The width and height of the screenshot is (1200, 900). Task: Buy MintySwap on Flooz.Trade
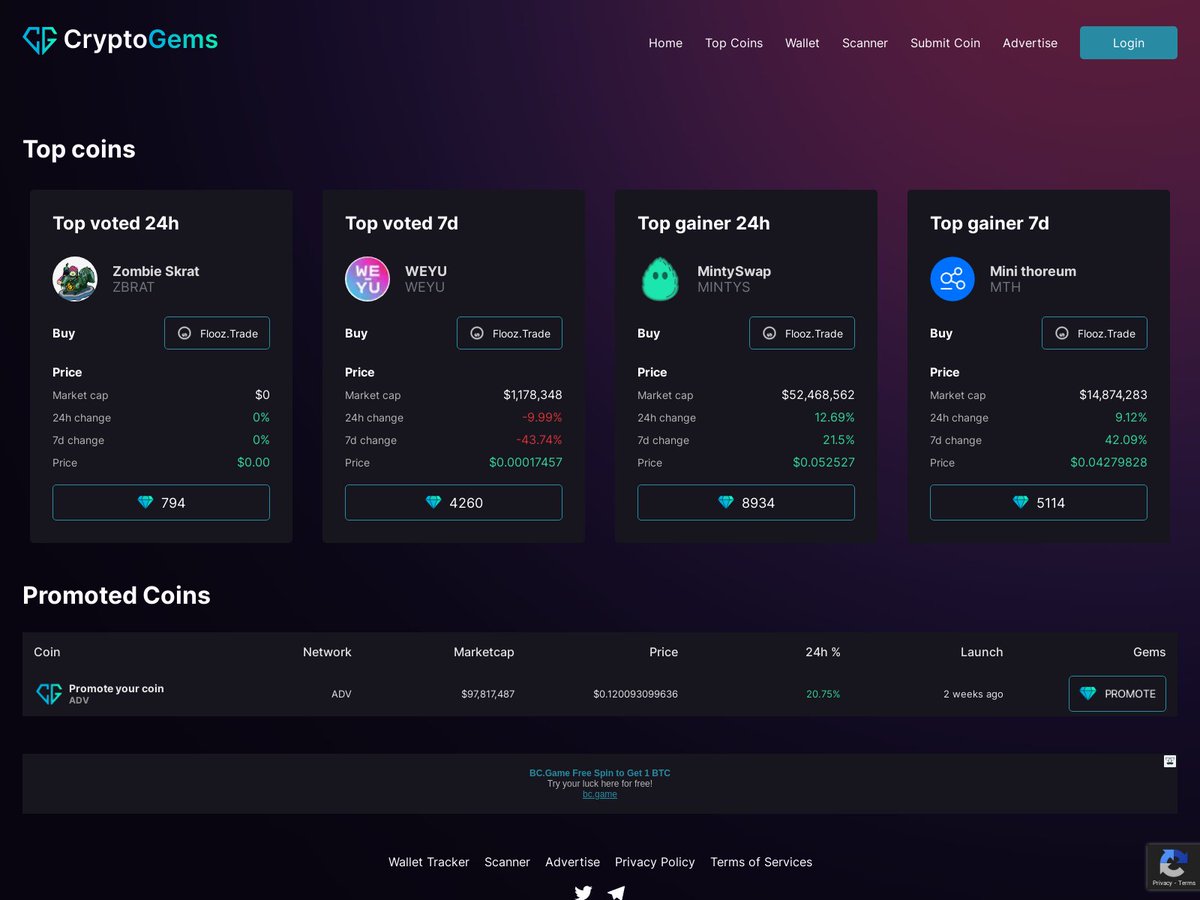(802, 333)
